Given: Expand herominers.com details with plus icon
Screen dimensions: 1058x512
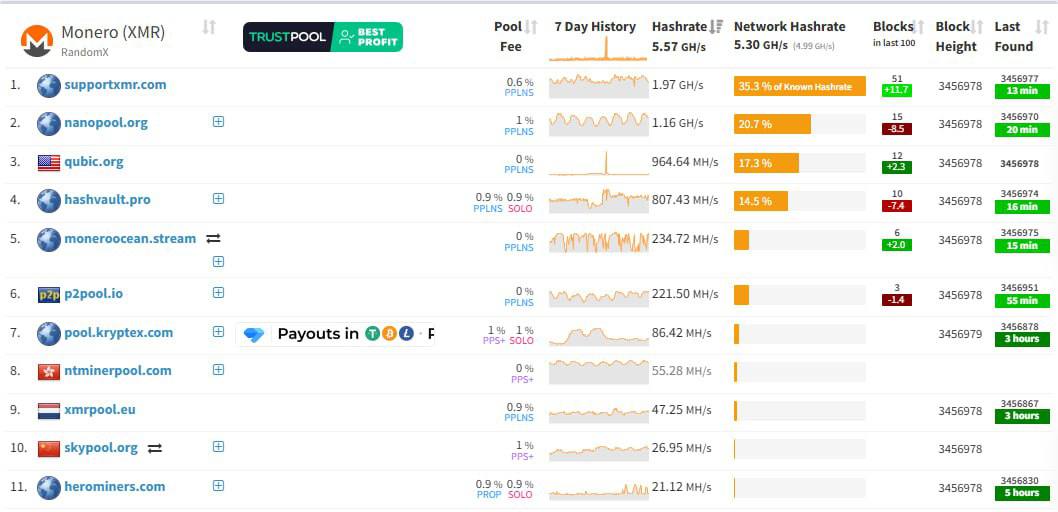Looking at the screenshot, I should pos(218,485).
